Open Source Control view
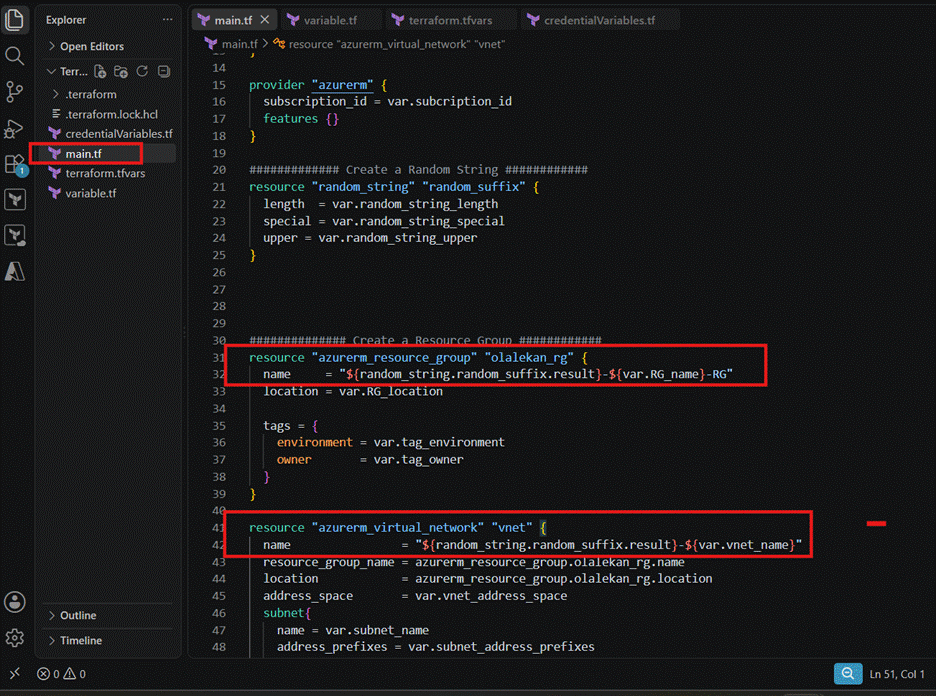 tap(14, 92)
